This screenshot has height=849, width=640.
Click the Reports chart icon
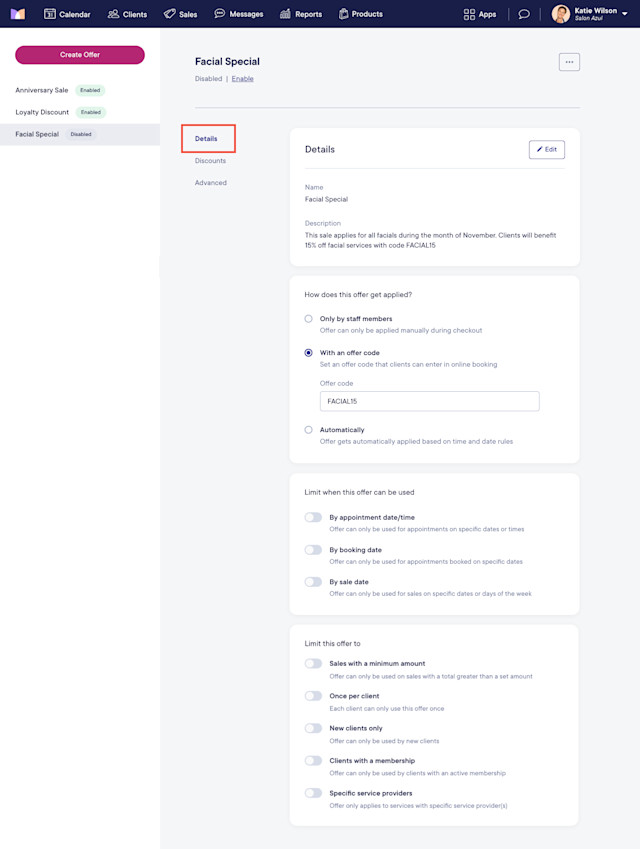coord(285,14)
